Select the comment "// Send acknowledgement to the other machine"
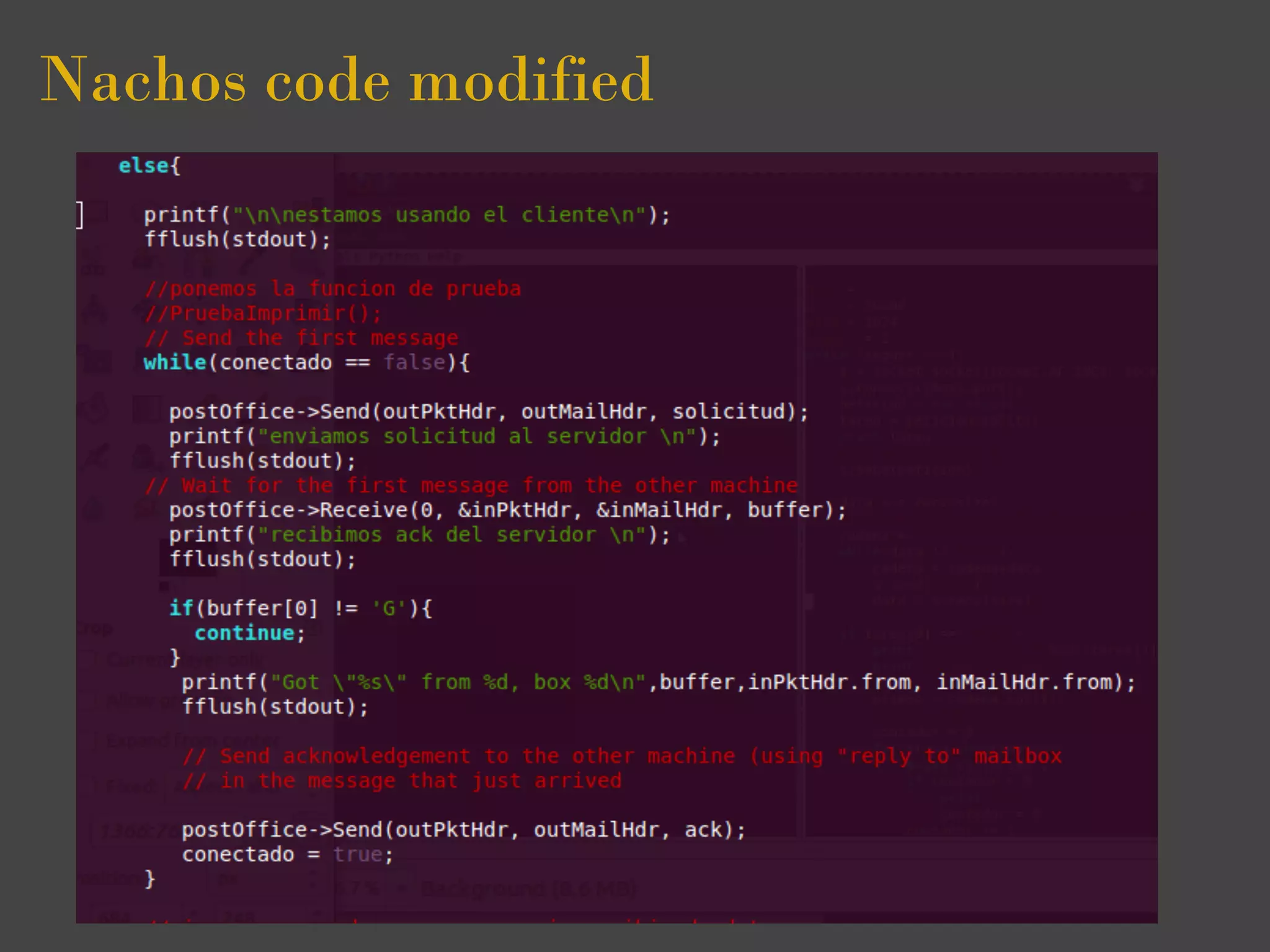The width and height of the screenshot is (1270, 952). (622, 756)
